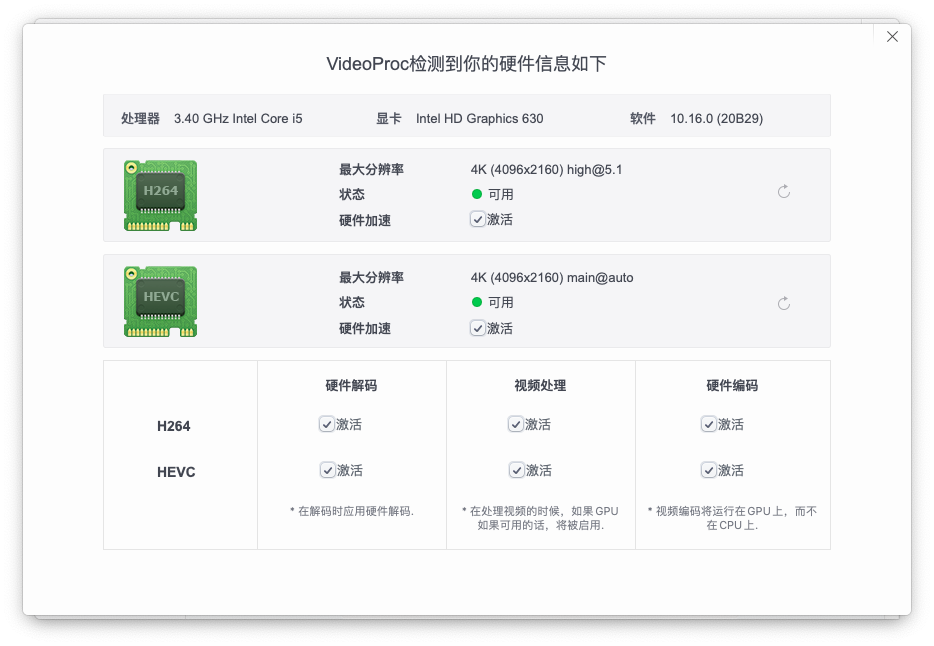Click the 硬件解码 column header
Image resolution: width=934 pixels, height=646 pixels.
(351, 385)
